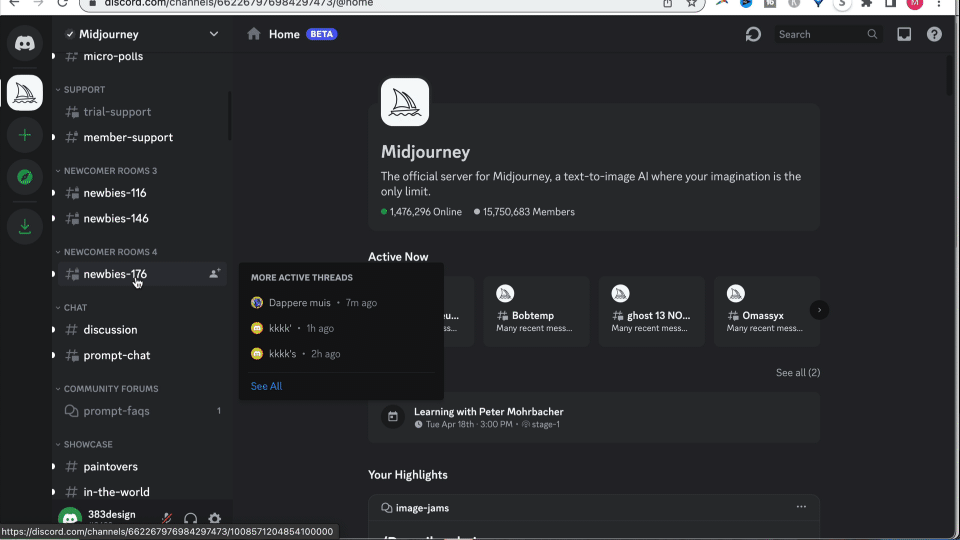Screen dimensions: 960x540
Task: Toggle the muted microphone icon
Action: [x=167, y=519]
